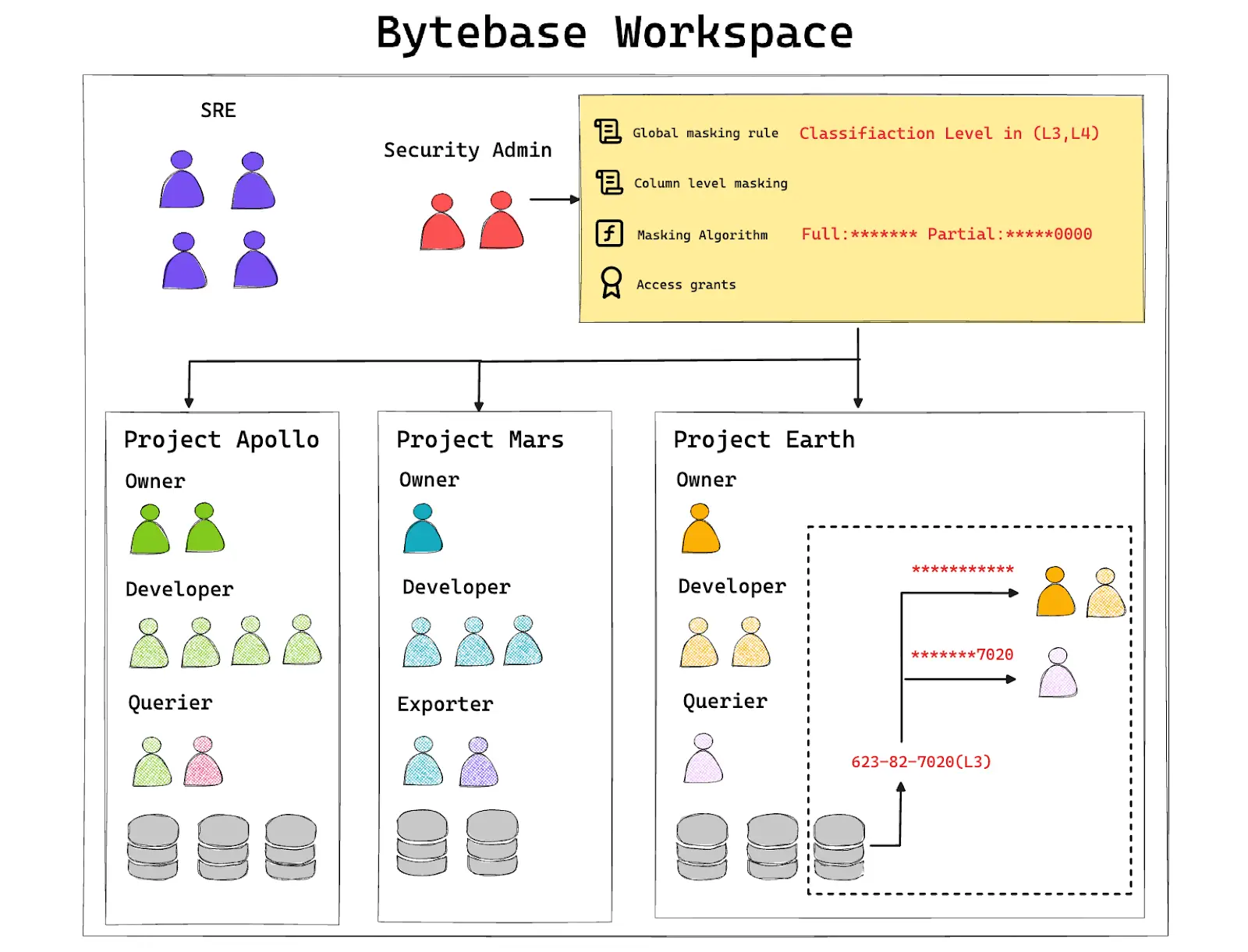The width and height of the screenshot is (1248, 952).
Task: Click the Project Earth heading
Action: pos(764,440)
